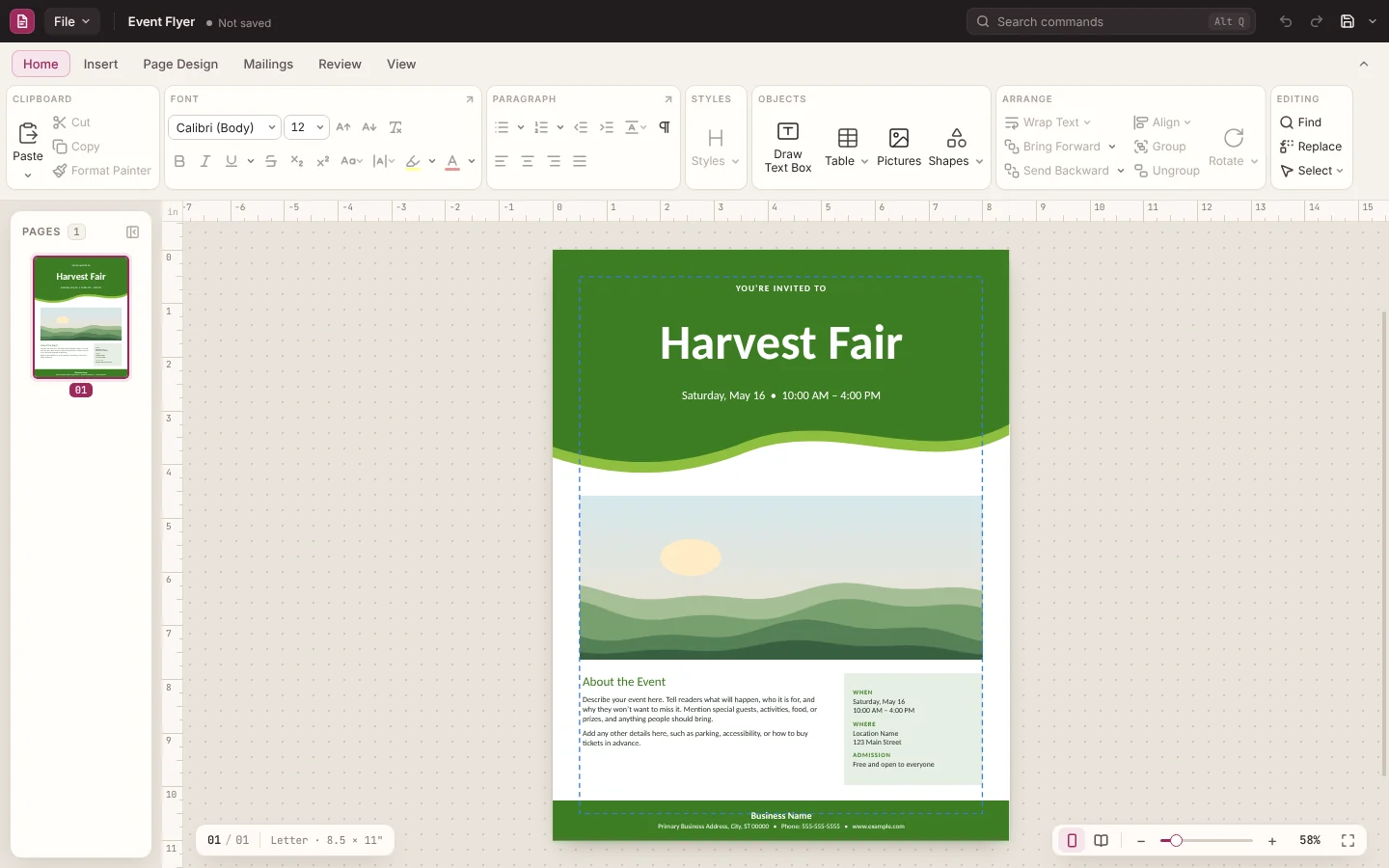Open the Shapes dropdown
Image resolution: width=1389 pixels, height=868 pixels.
[956, 148]
